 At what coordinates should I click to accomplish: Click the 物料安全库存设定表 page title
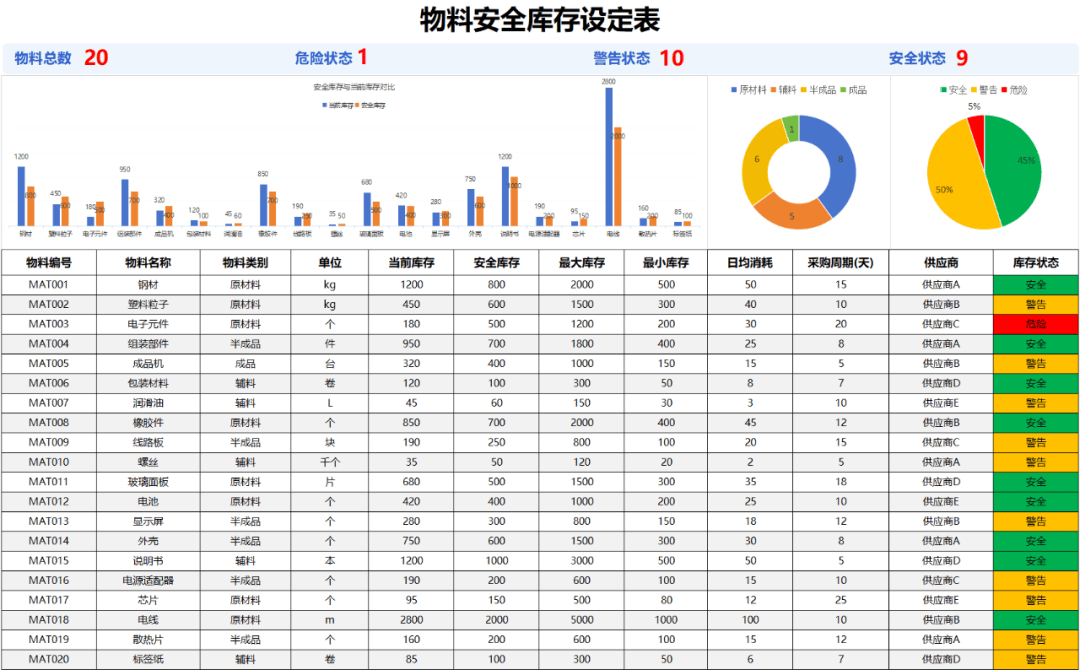pyautogui.click(x=540, y=20)
